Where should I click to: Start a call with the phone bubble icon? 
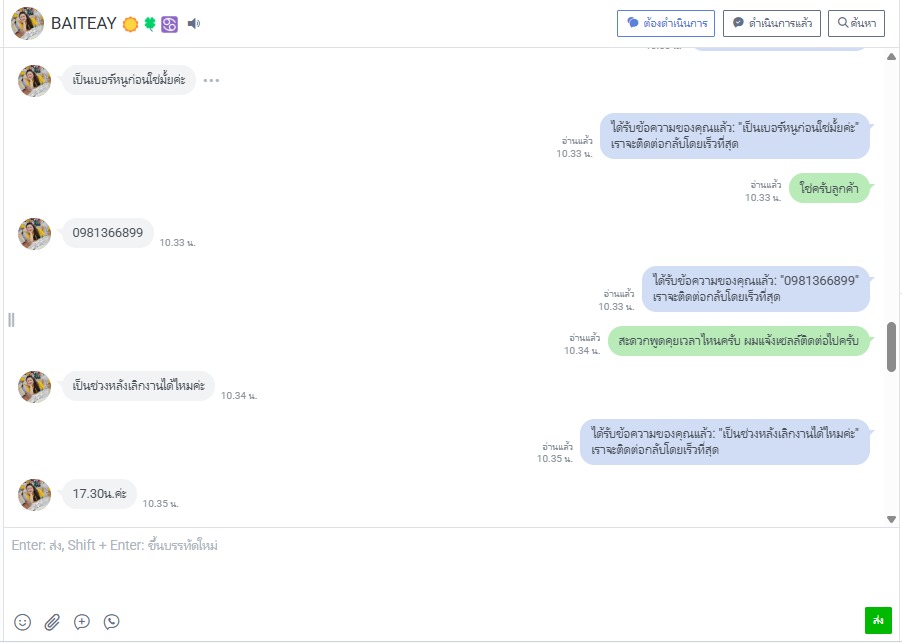(112, 622)
